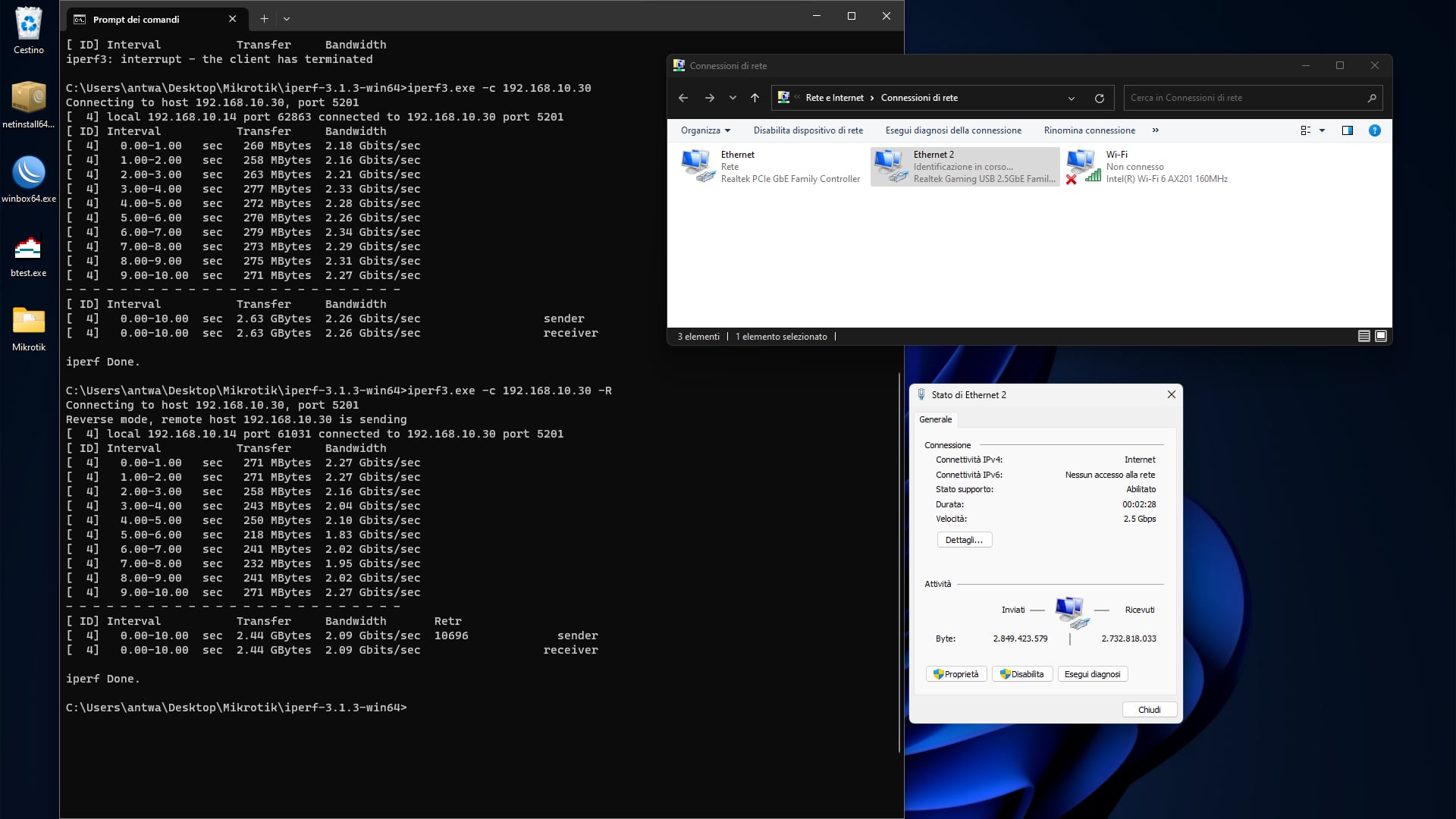Go up one folder level arrow

pos(755,98)
